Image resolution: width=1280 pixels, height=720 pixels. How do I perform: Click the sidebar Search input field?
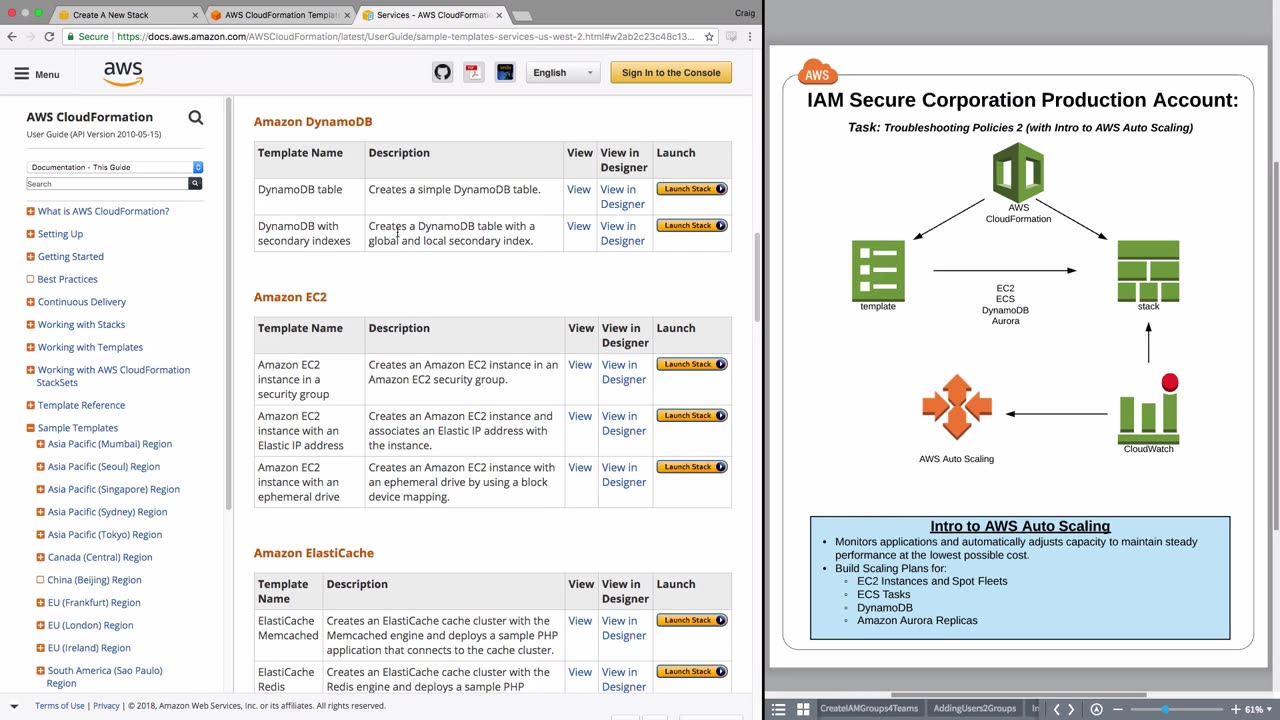(x=107, y=184)
